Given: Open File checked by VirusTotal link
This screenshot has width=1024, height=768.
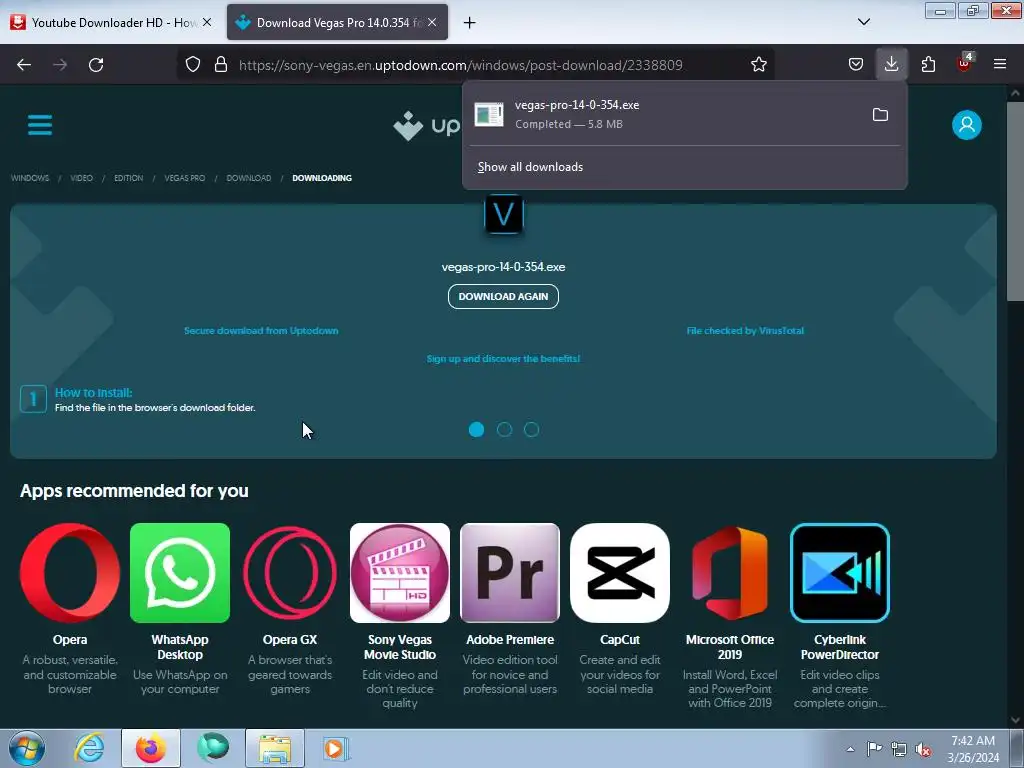Looking at the screenshot, I should tap(745, 331).
